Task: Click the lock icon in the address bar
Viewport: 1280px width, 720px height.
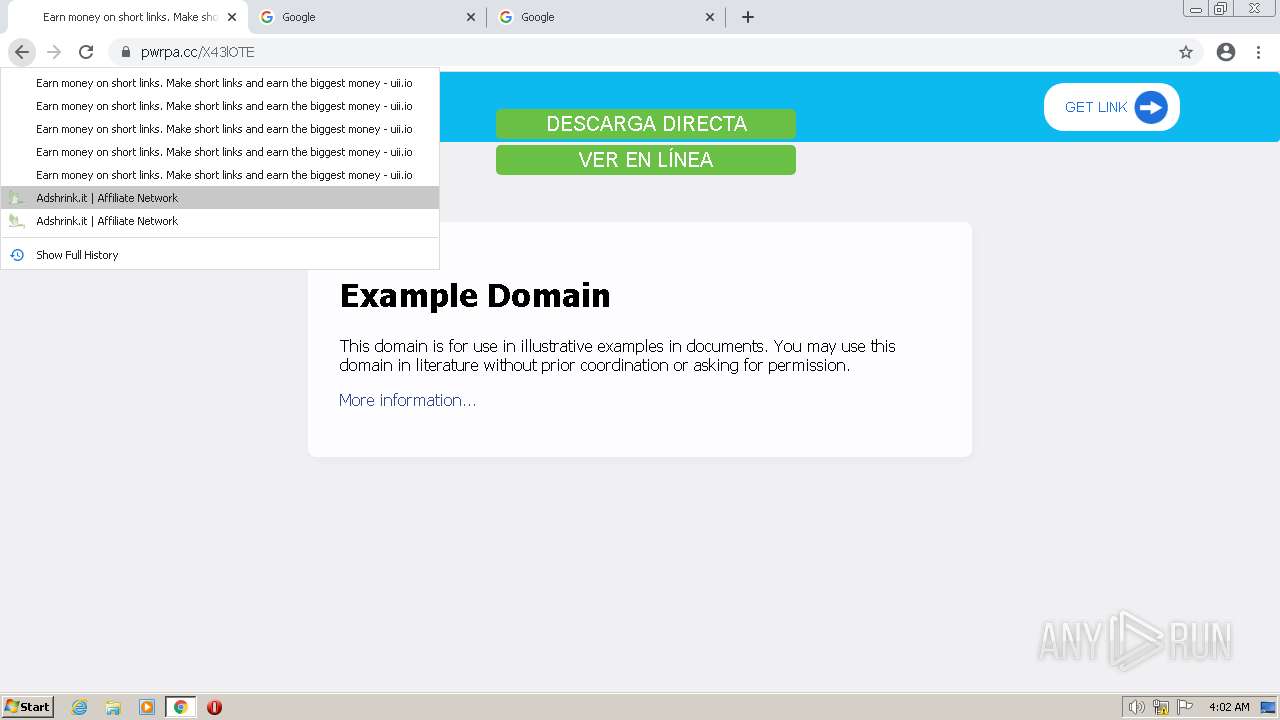Action: (x=126, y=52)
